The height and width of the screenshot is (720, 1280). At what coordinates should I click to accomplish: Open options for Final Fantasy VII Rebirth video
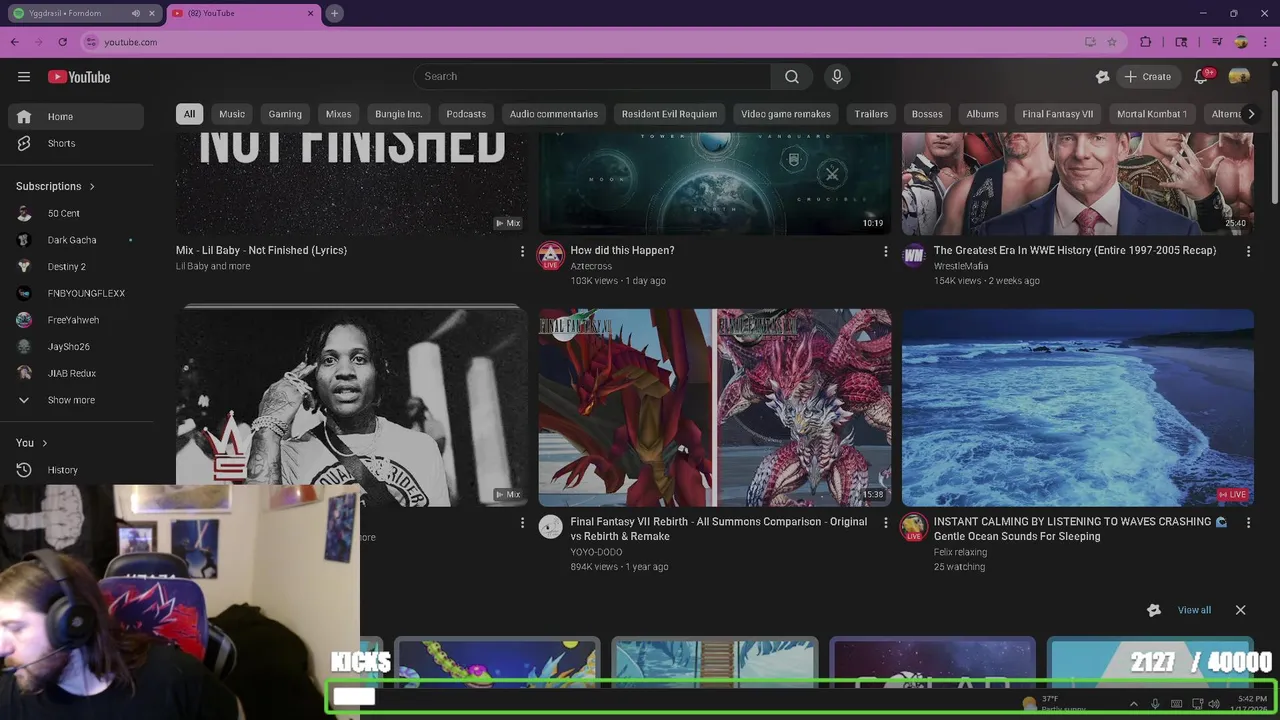coord(885,522)
